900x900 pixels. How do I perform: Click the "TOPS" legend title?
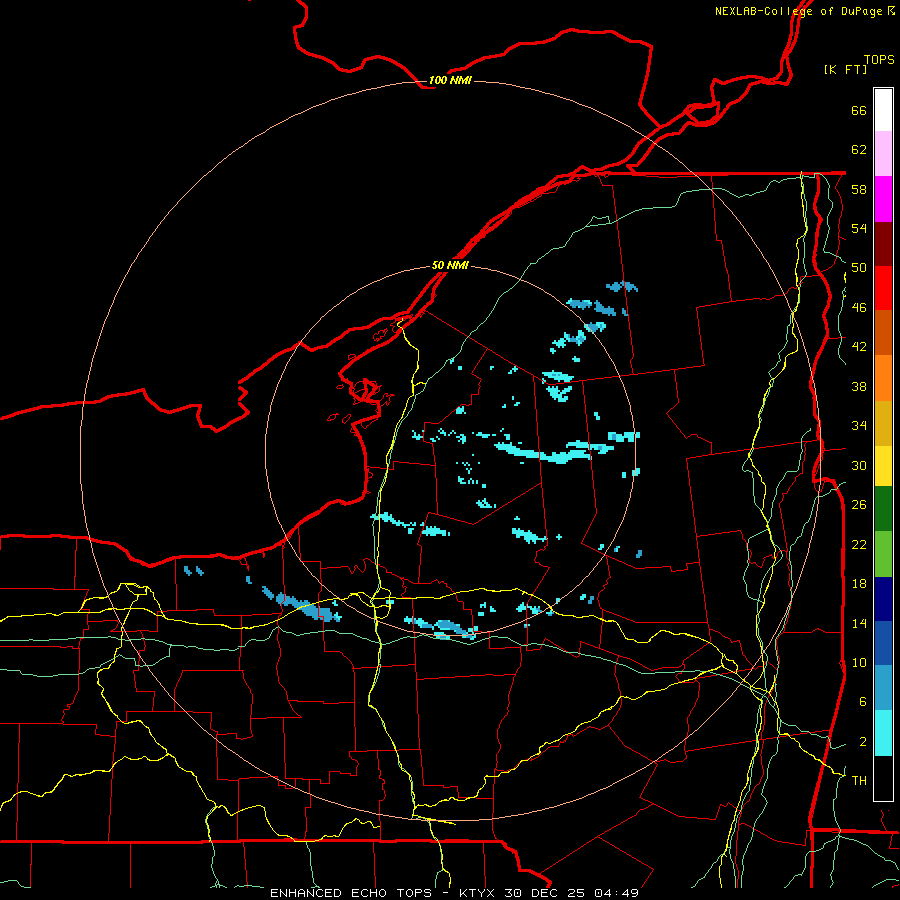click(x=879, y=59)
